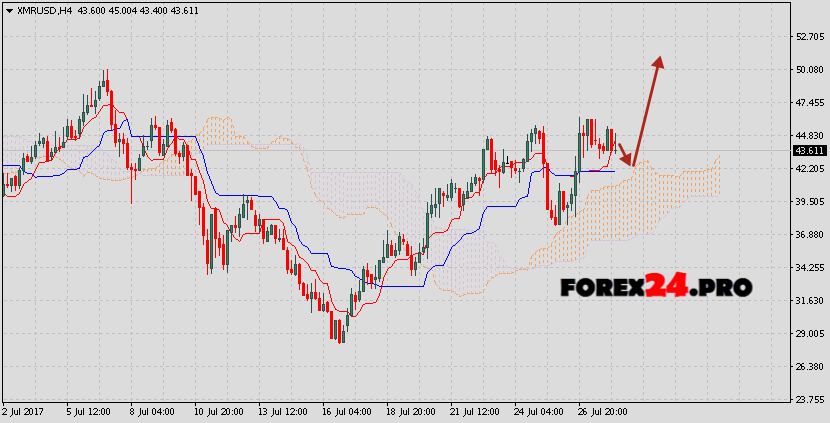Click the 34.255 price level label

point(808,267)
